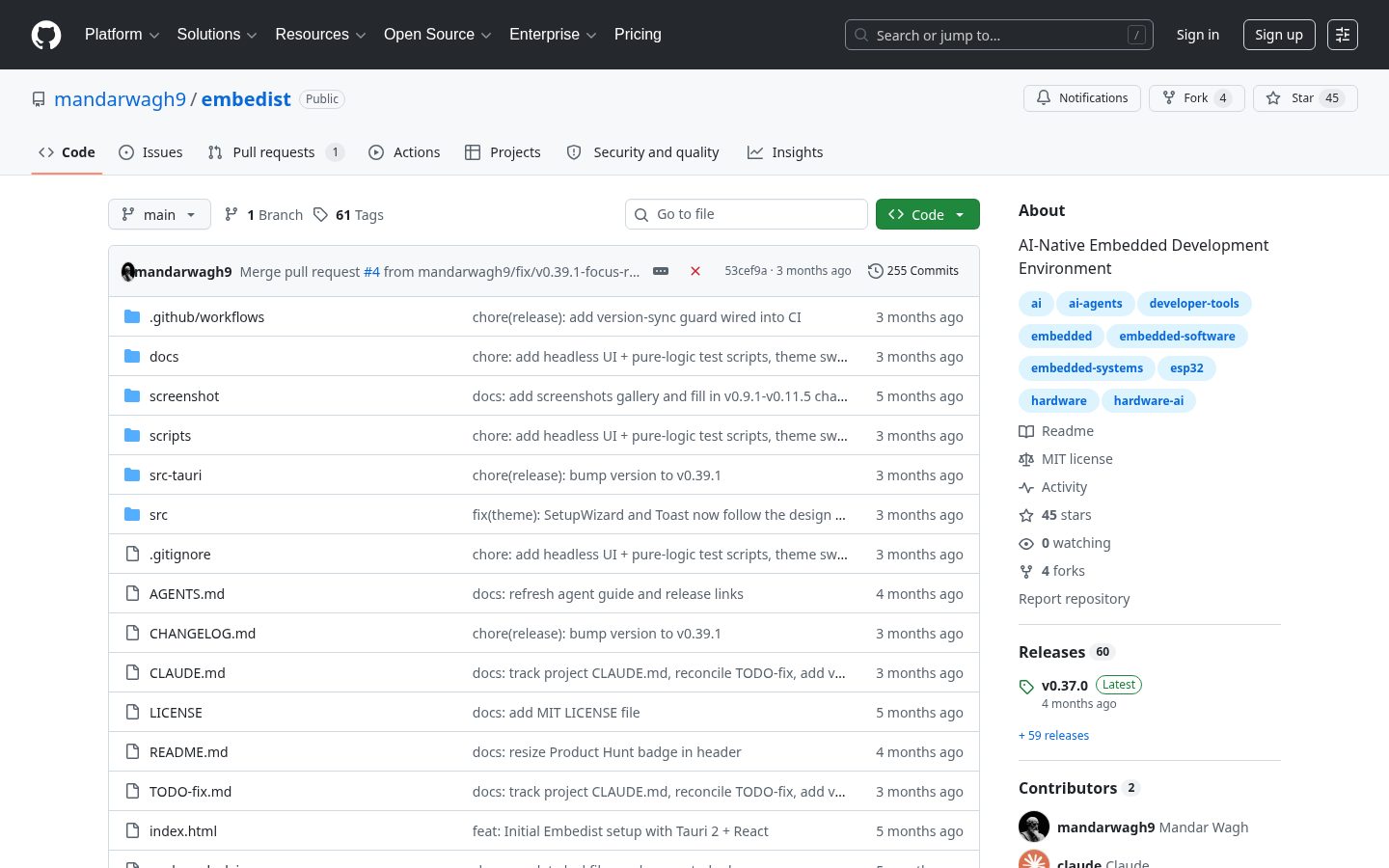This screenshot has height=868, width=1389.
Task: Click the book icon beside Readme
Action: 1026,431
